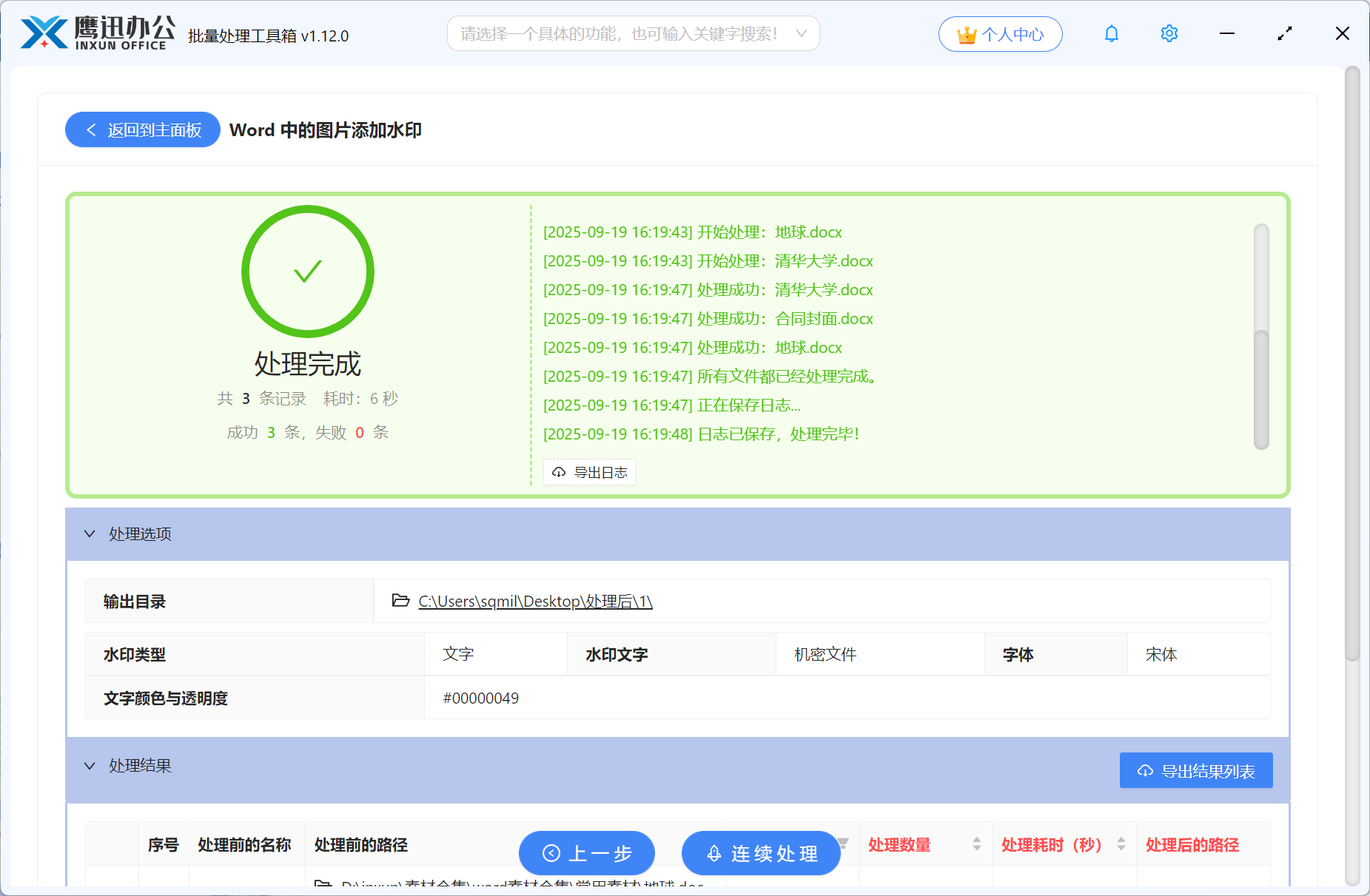
Task: Click the download icon on 导出日志
Action: click(x=559, y=472)
